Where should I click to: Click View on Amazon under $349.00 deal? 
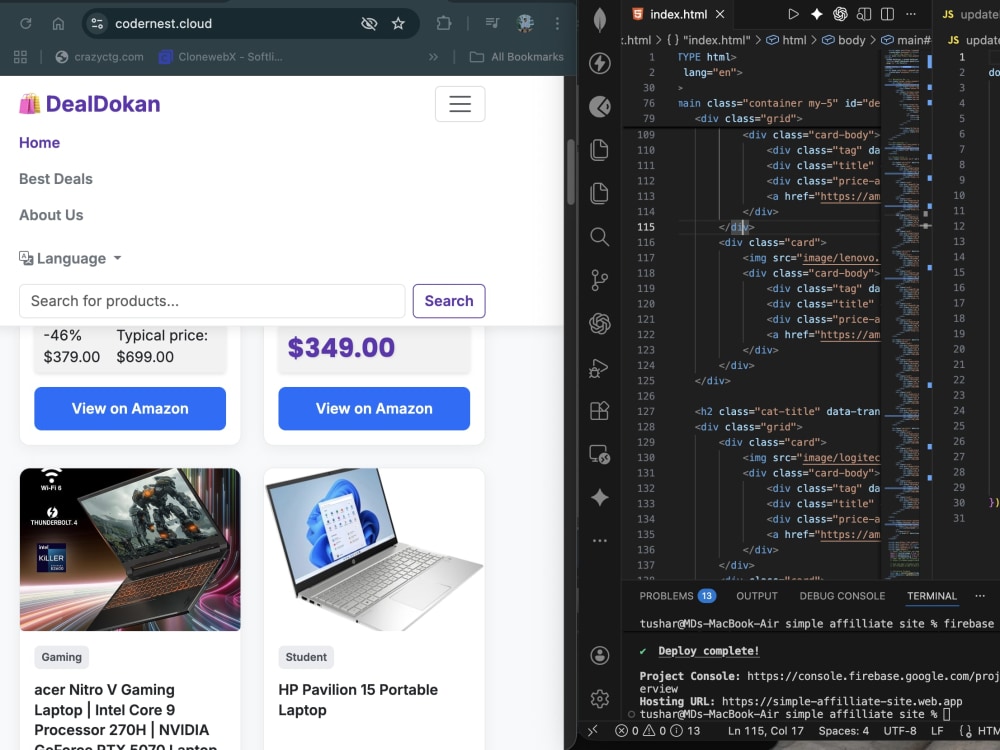374,409
